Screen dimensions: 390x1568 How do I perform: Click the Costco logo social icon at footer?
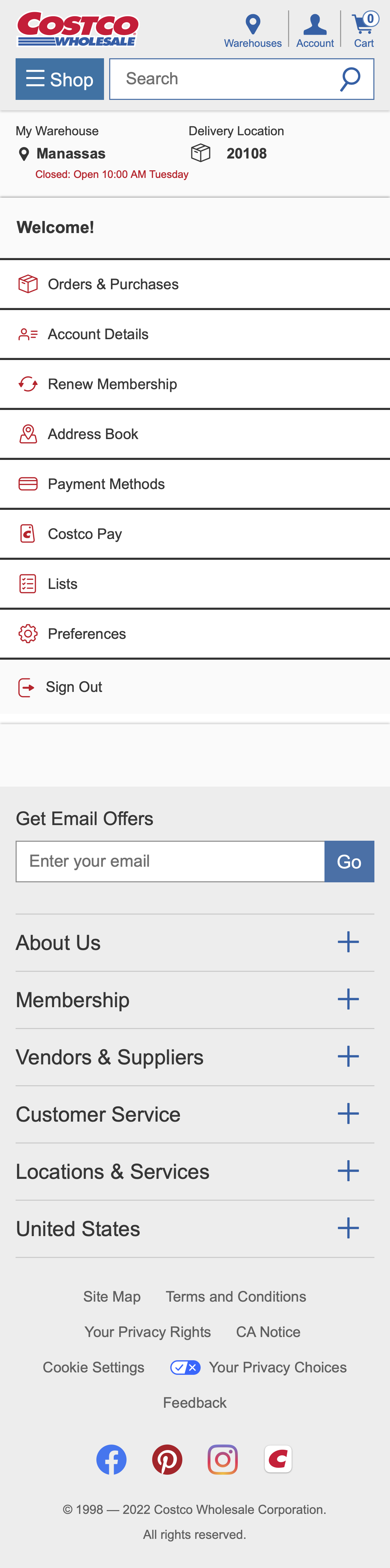click(278, 1459)
